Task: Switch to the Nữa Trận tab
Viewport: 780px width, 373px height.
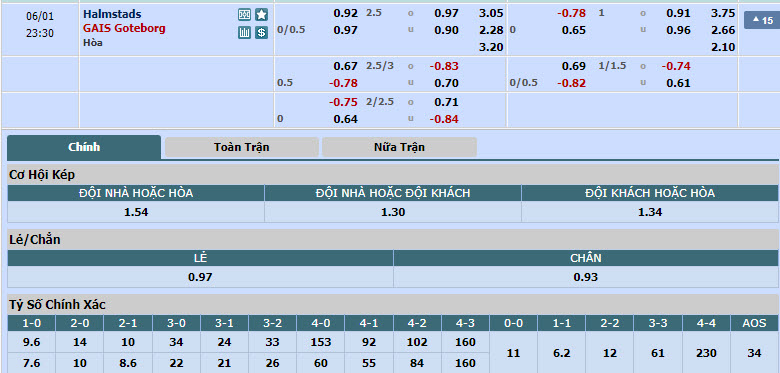Action: [x=399, y=147]
